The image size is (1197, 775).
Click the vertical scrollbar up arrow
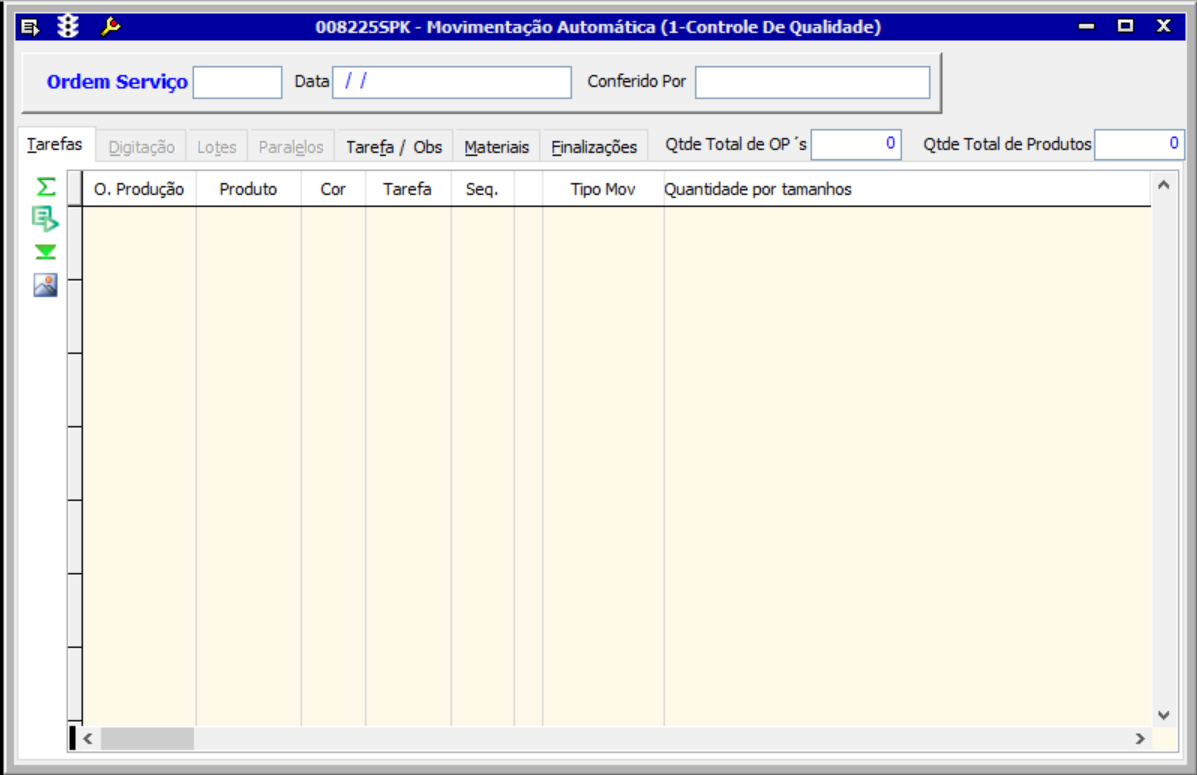point(1163,185)
